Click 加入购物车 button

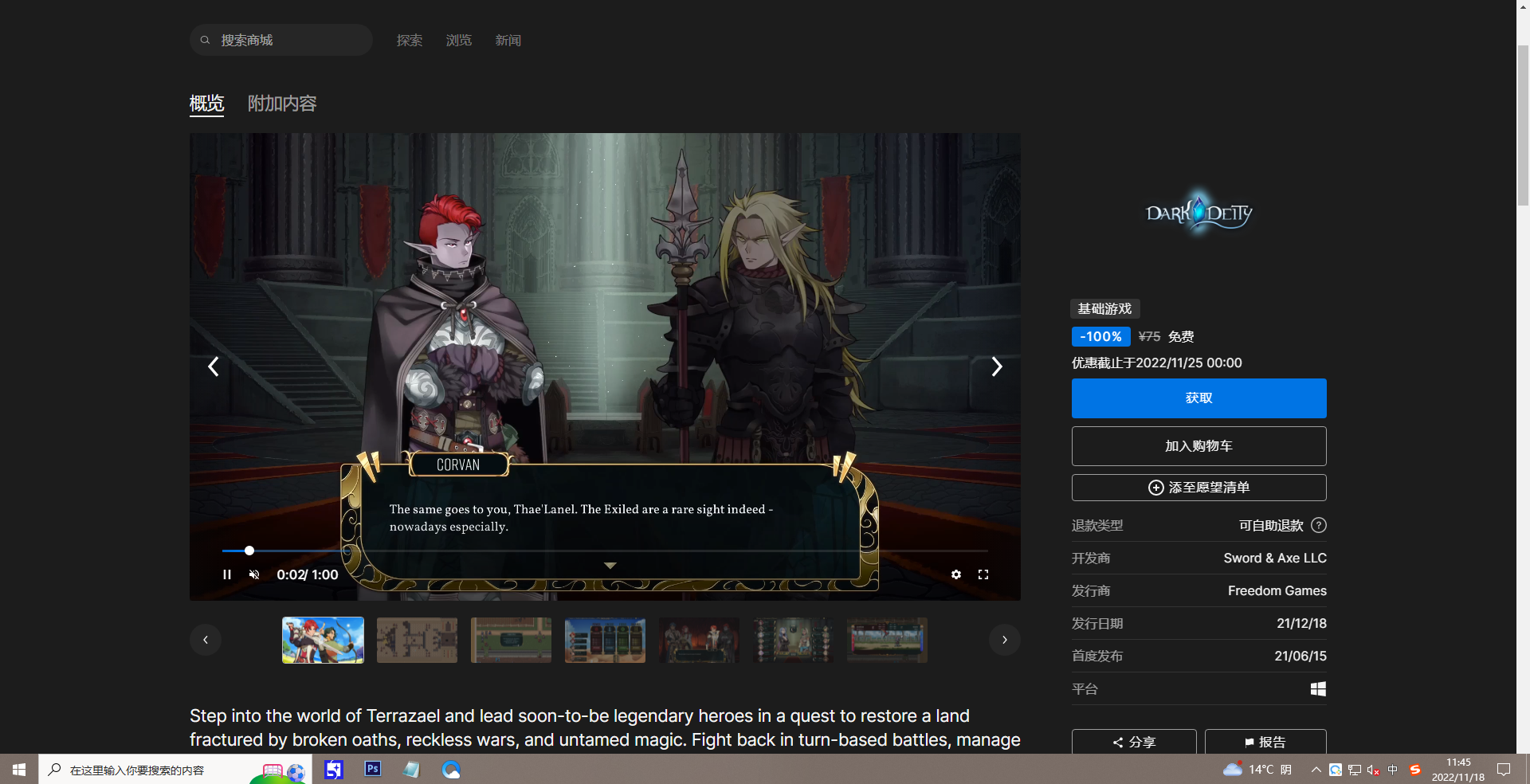pyautogui.click(x=1198, y=446)
